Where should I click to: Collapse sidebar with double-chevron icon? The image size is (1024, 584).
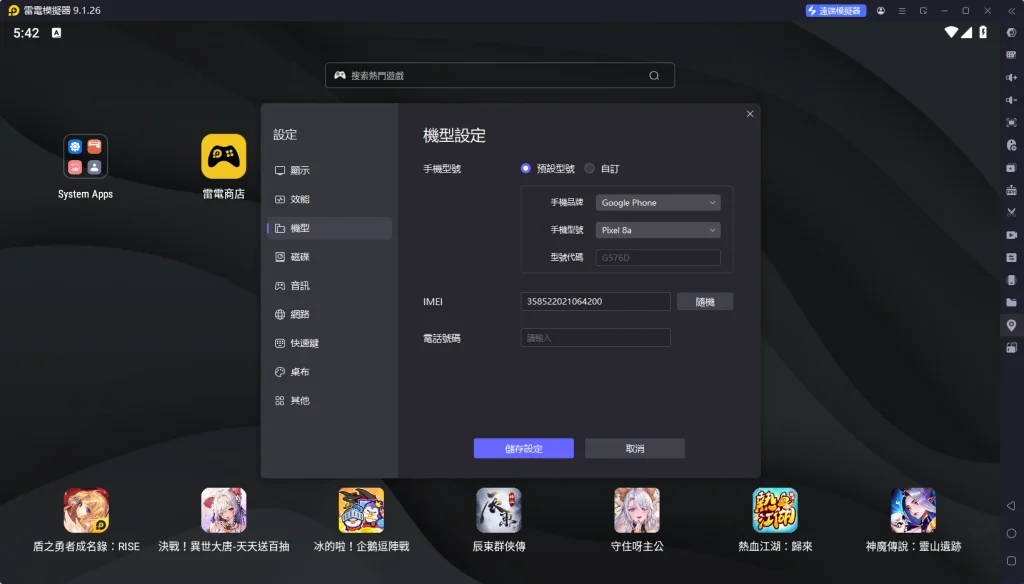[x=1012, y=10]
